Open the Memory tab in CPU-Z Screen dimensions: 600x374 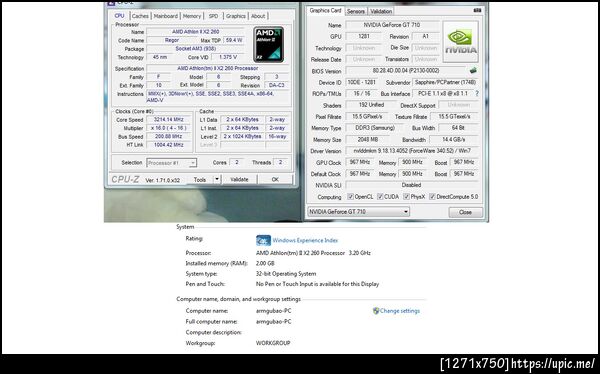point(192,16)
